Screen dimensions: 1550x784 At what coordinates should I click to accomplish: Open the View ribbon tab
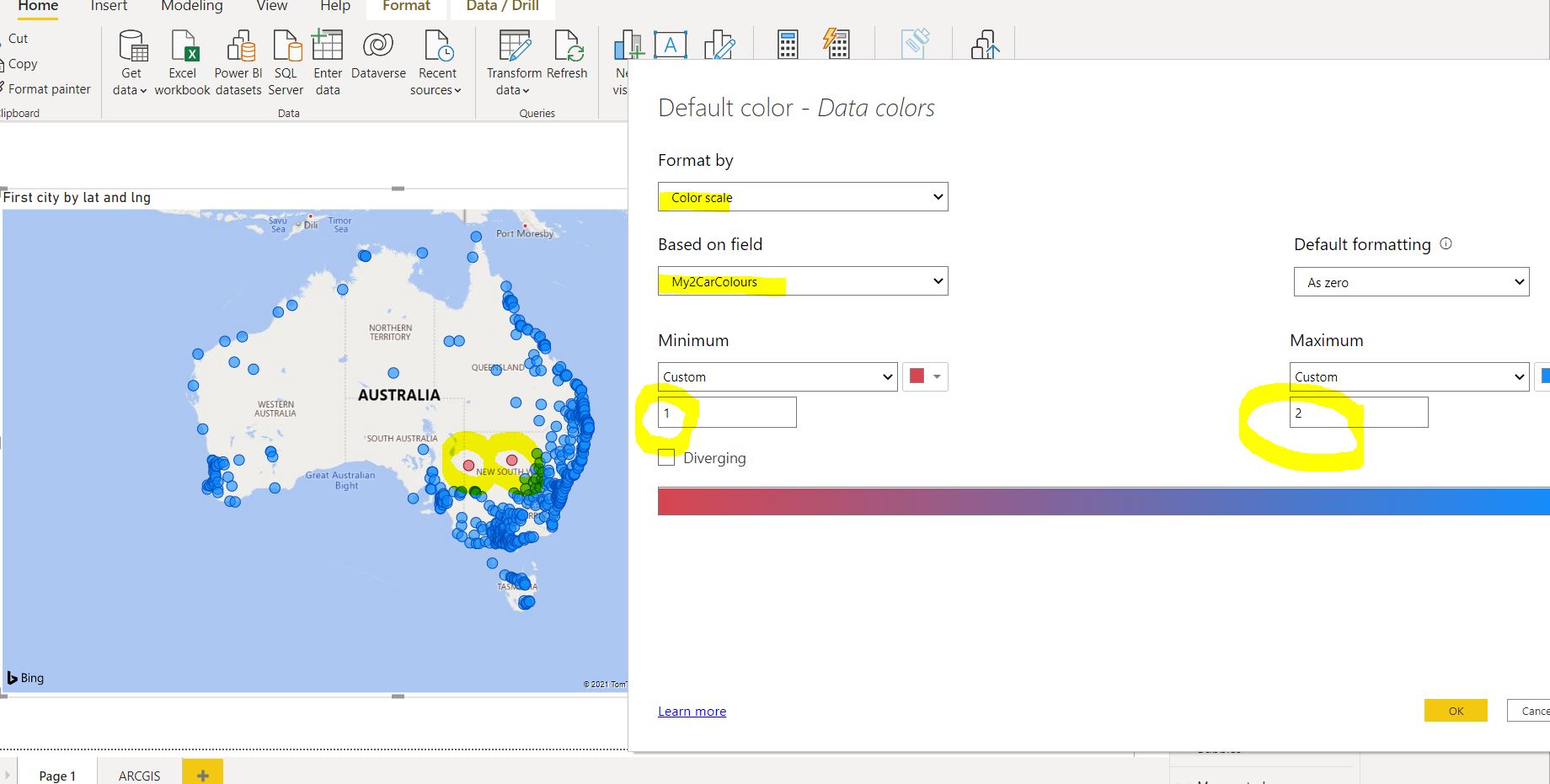271,7
